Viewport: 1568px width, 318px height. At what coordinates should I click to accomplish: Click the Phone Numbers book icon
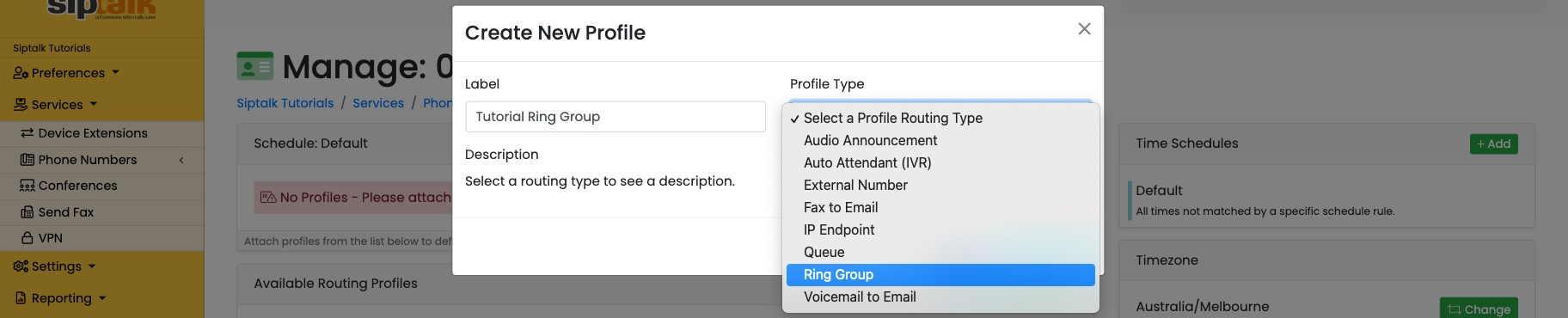coord(28,160)
